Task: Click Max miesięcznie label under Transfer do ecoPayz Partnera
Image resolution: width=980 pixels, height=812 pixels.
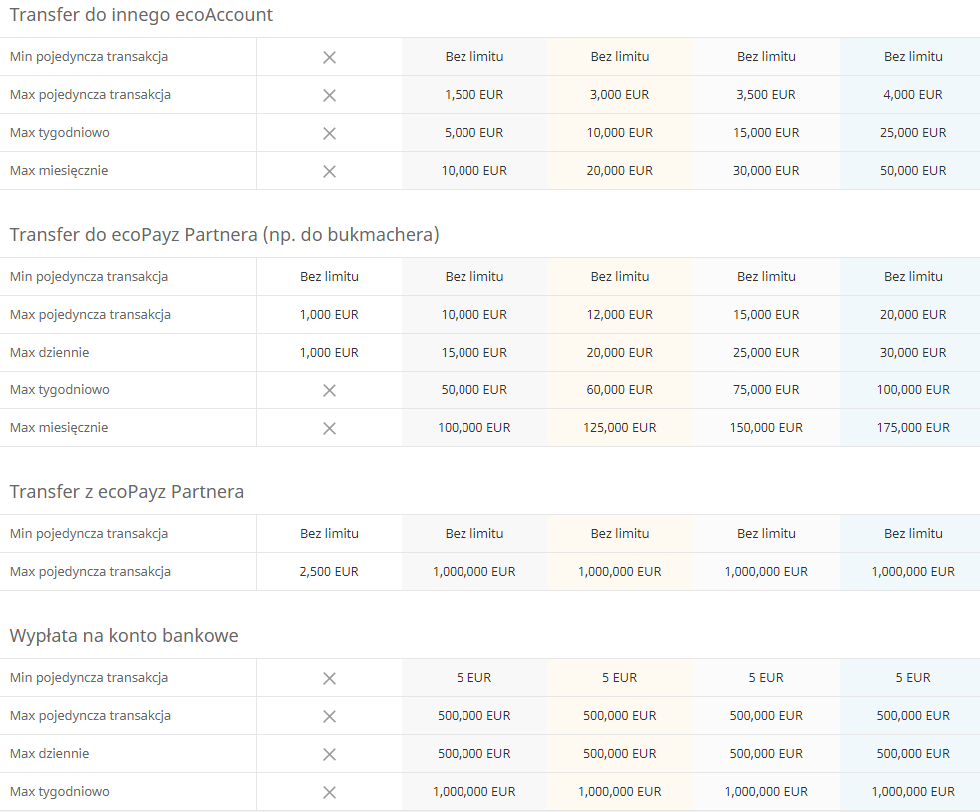Action: pyautogui.click(x=59, y=428)
